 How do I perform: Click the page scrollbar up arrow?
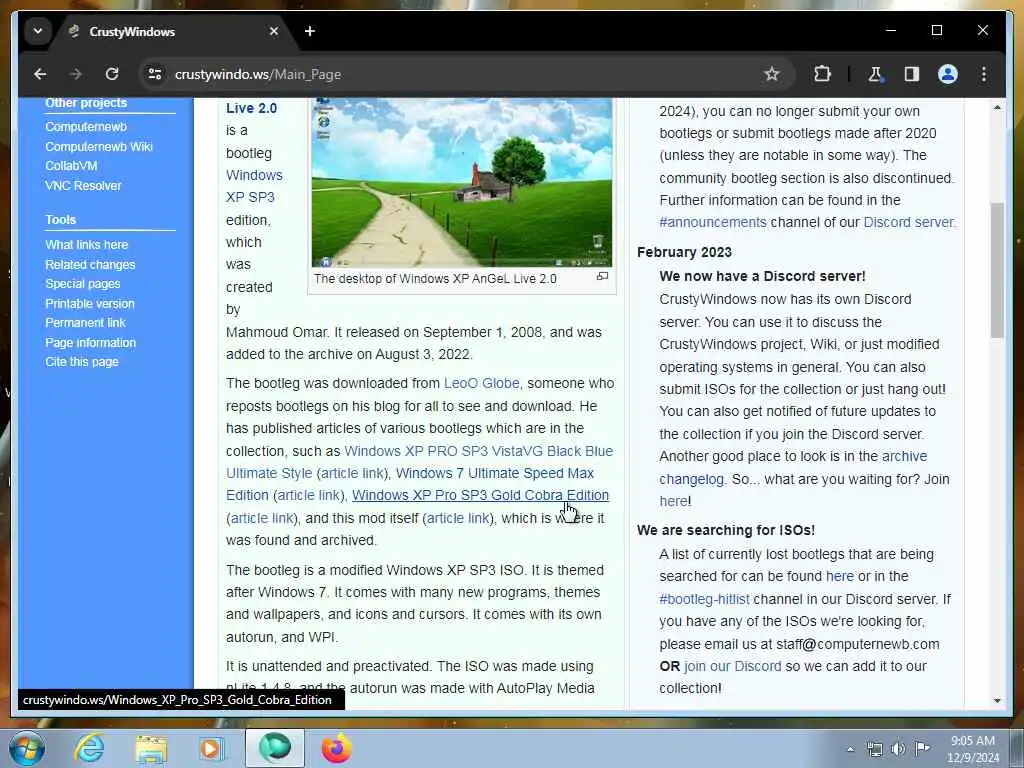point(997,106)
